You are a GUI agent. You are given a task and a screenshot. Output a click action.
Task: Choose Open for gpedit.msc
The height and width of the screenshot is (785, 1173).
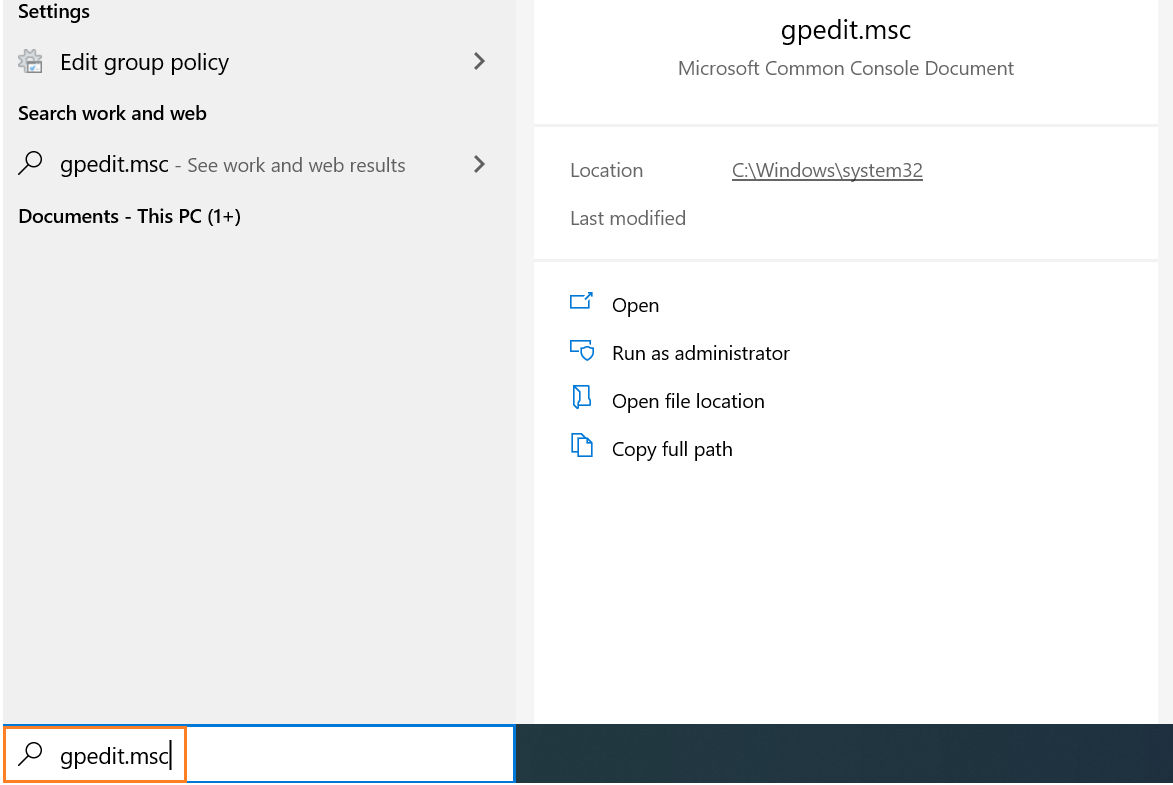[635, 305]
